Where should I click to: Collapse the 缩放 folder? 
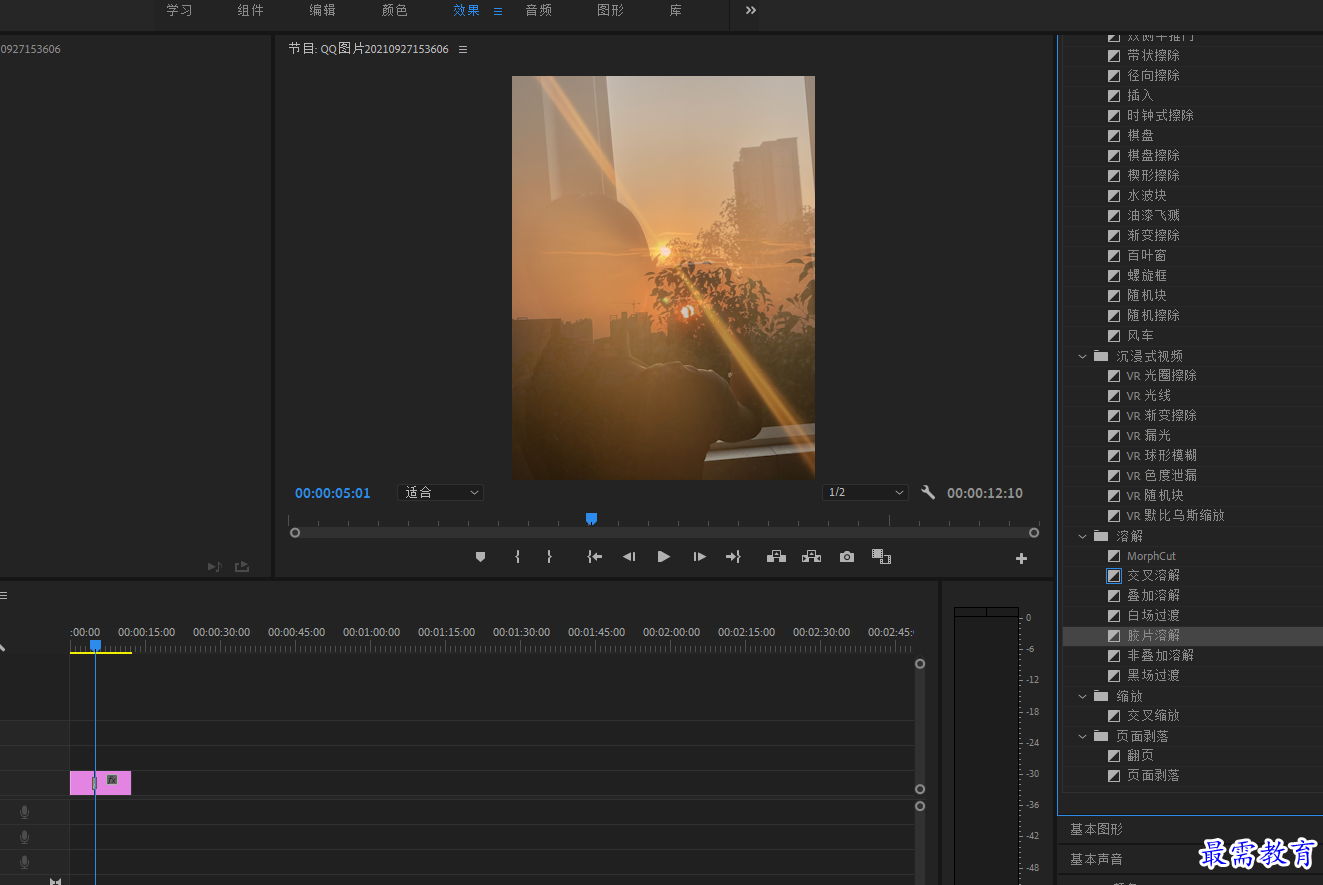tap(1082, 696)
